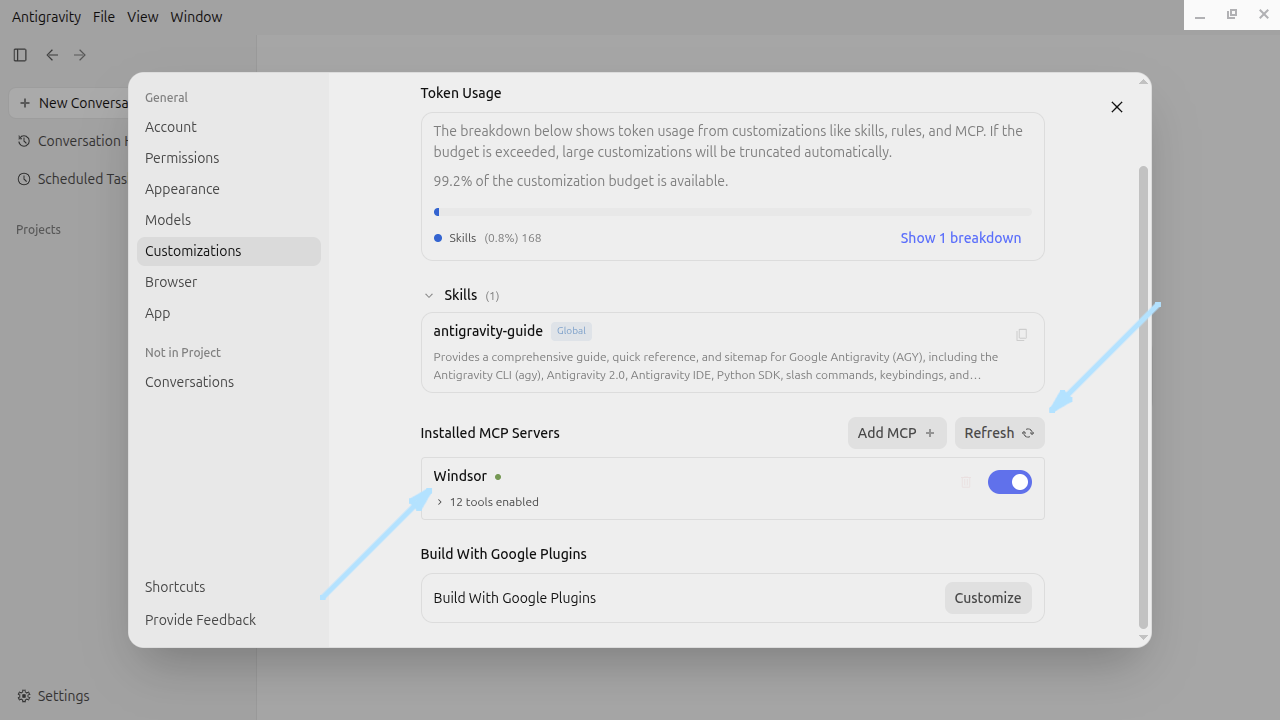Close the settings dialog with the X

tap(1117, 107)
